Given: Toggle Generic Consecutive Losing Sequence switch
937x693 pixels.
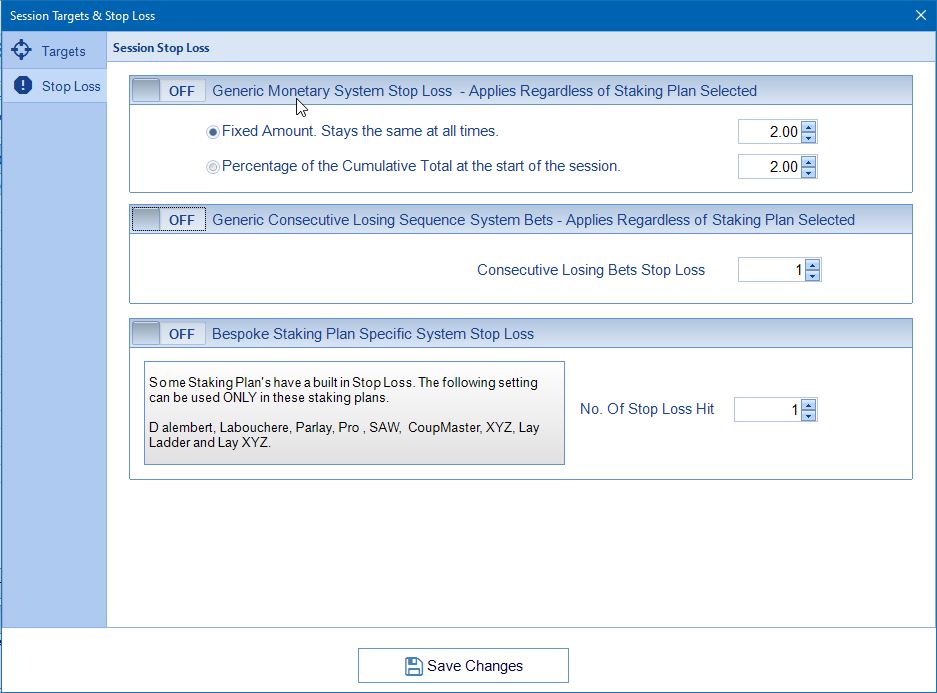Looking at the screenshot, I should coord(169,220).
